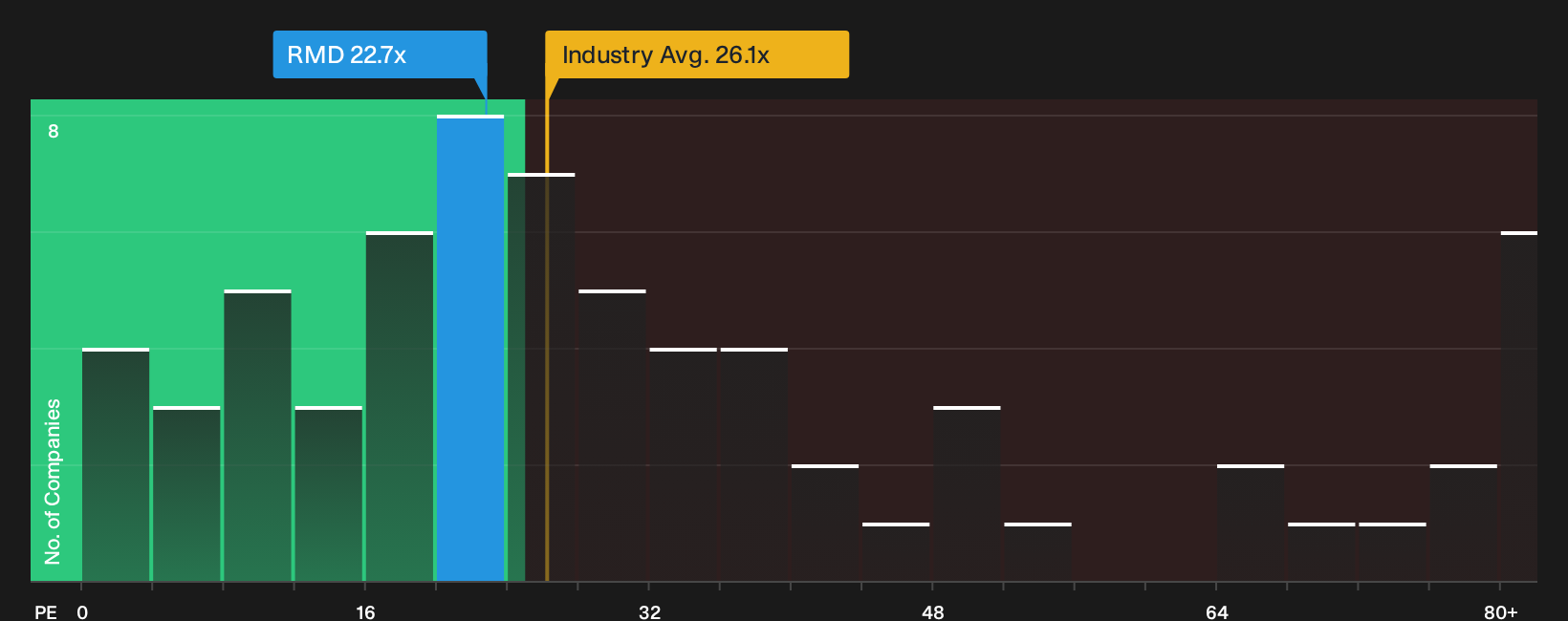Viewport: 1568px width, 621px height.
Task: Click the RMD 22.7x label
Action: pos(380,54)
